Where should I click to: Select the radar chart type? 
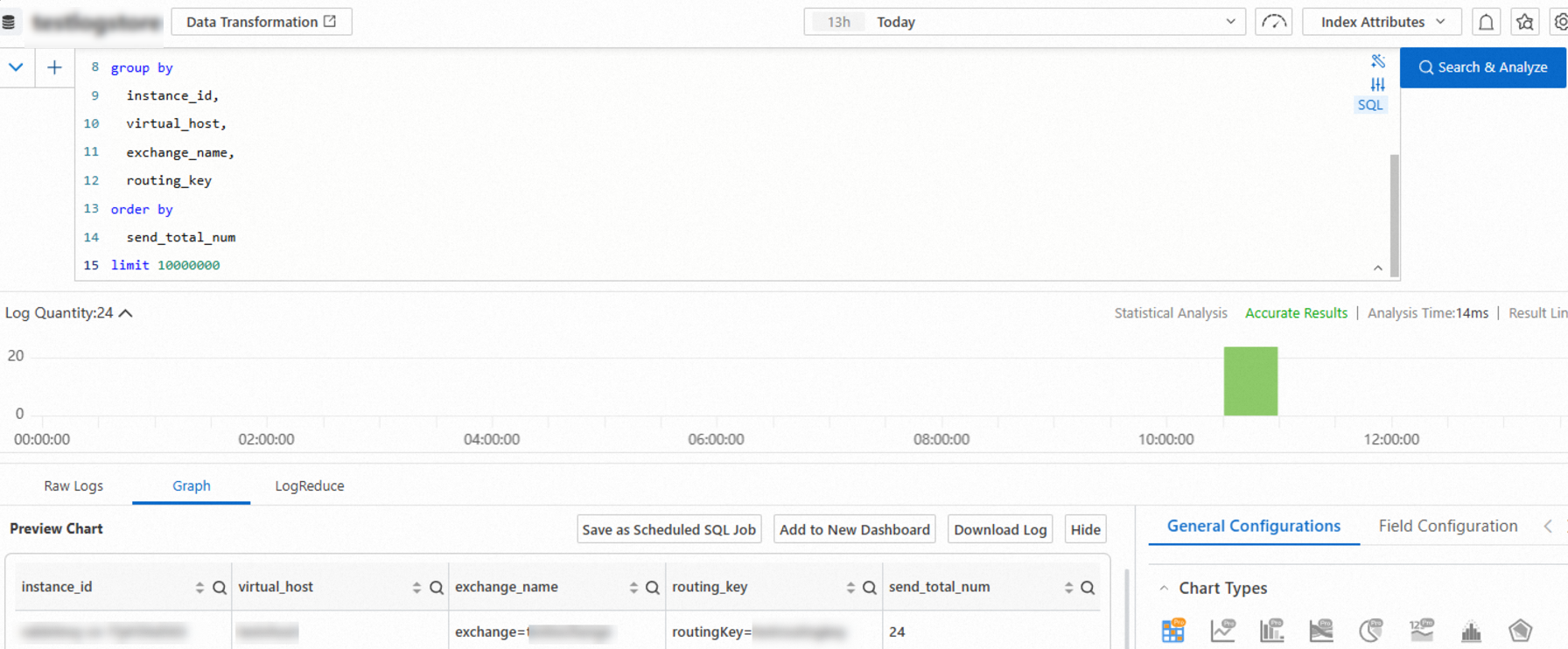[x=1521, y=630]
